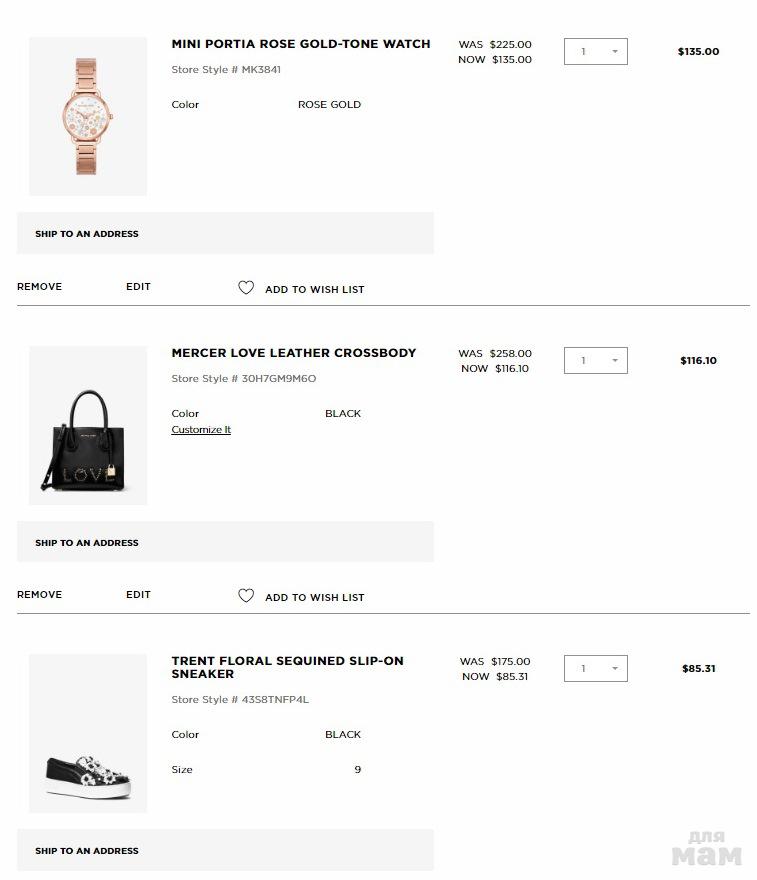The height and width of the screenshot is (880, 757).
Task: Open the quantity dropdown for the Mercer crossbody
Action: (x=596, y=361)
